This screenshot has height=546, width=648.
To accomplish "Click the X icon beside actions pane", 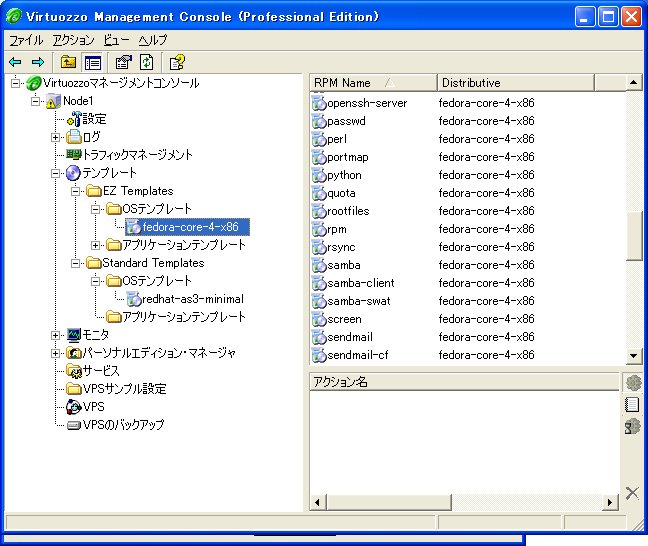I will (632, 493).
